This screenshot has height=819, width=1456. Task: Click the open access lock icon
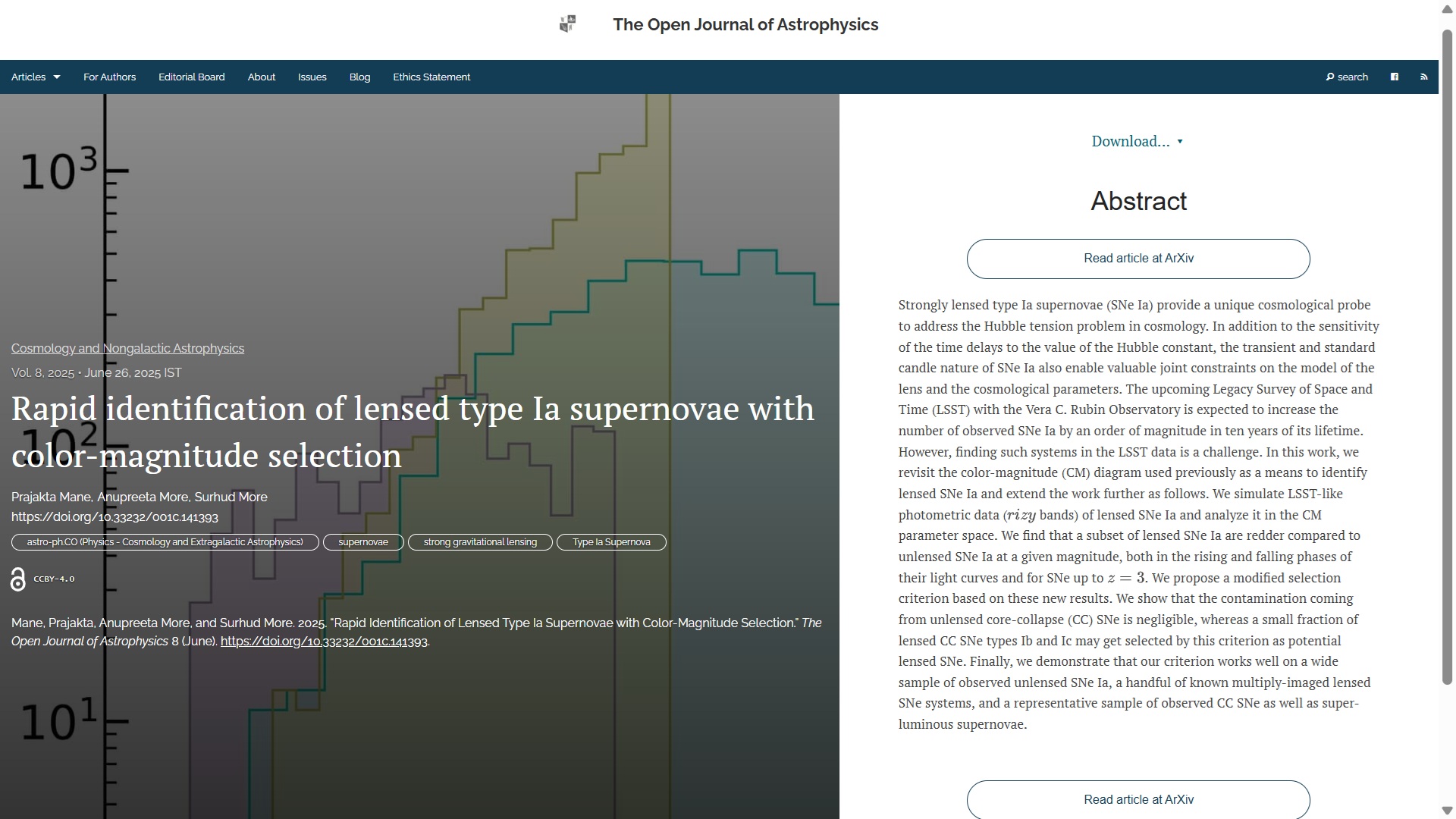[x=18, y=579]
